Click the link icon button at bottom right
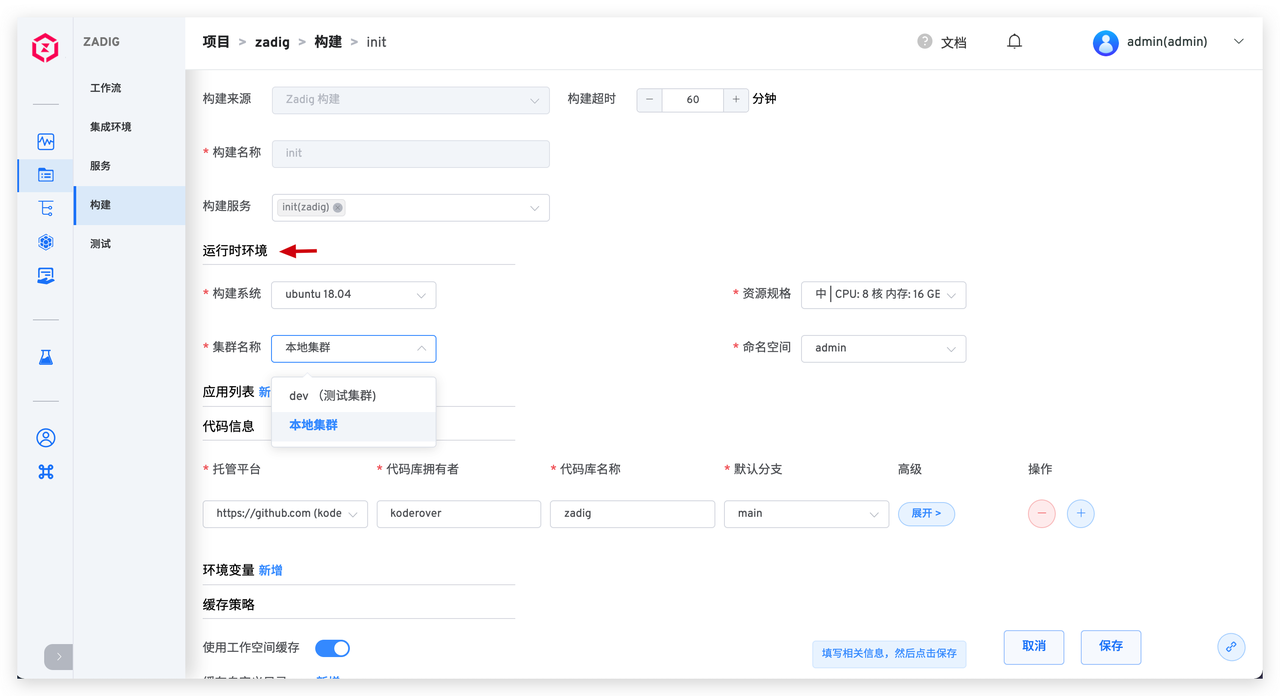Image resolution: width=1280 pixels, height=696 pixels. point(1231,647)
